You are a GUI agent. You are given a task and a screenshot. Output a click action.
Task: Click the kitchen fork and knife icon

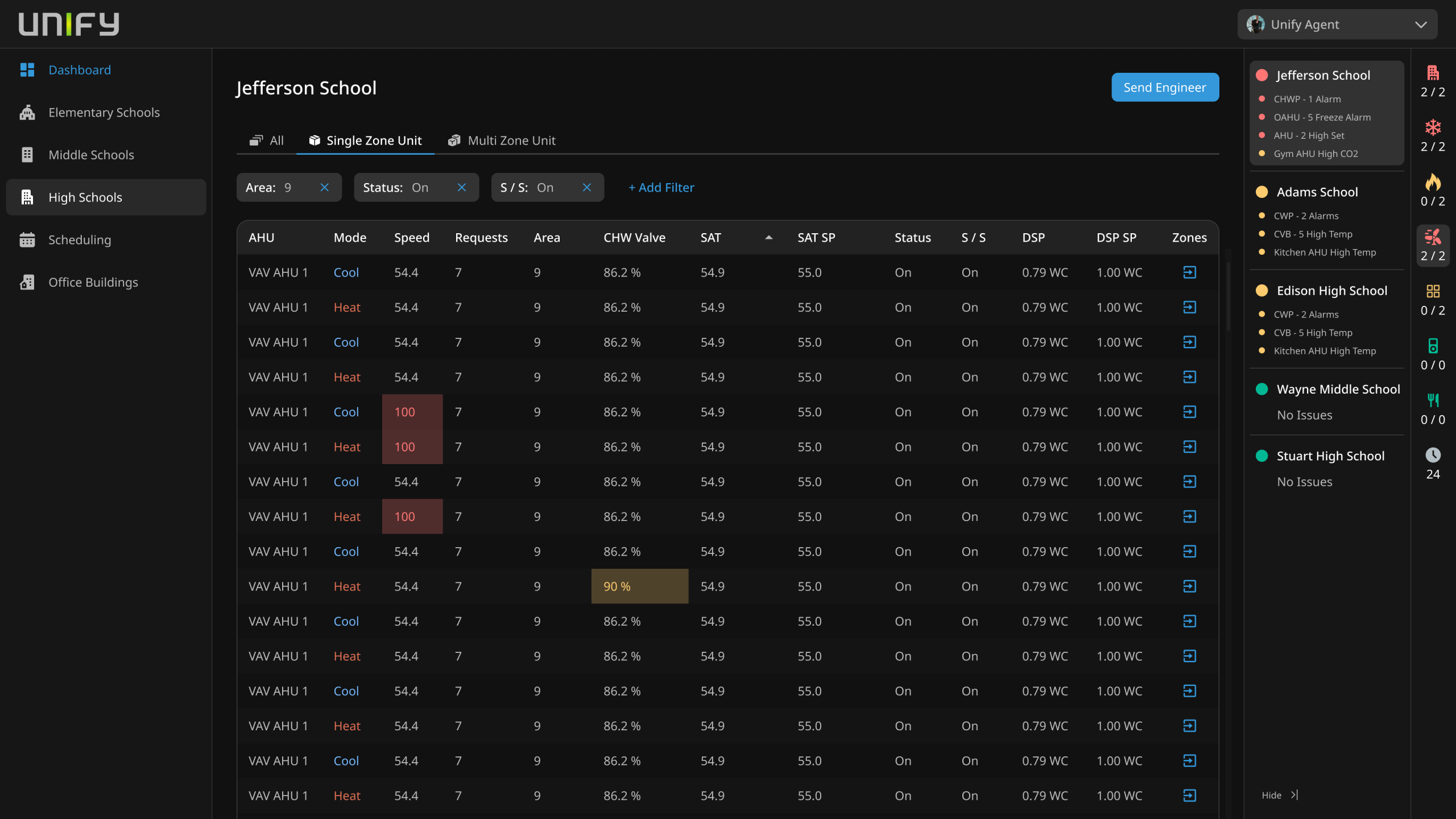point(1433,400)
